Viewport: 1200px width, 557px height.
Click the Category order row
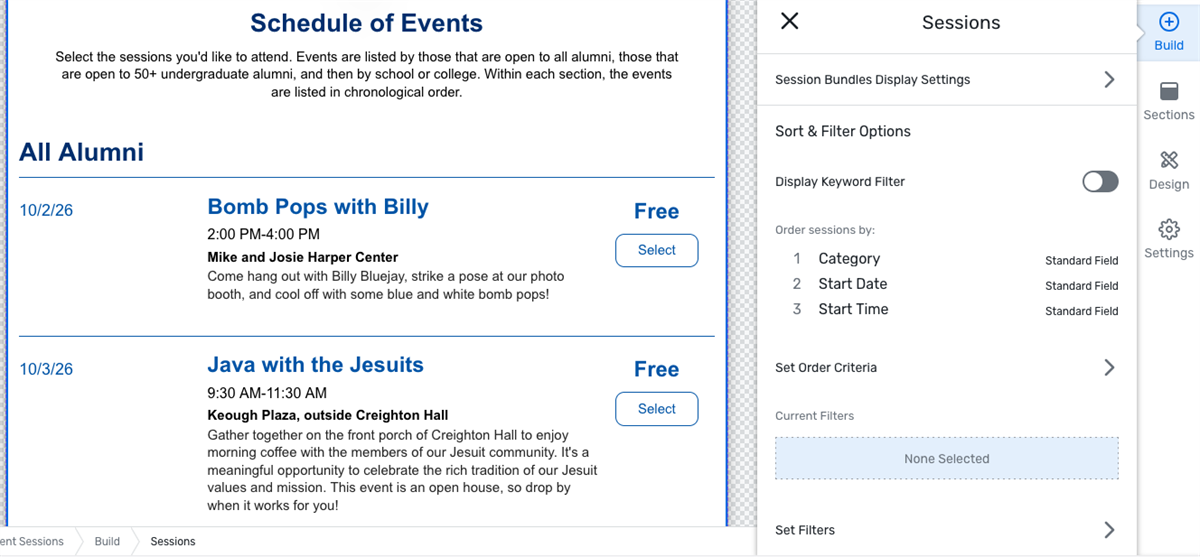tap(947, 259)
